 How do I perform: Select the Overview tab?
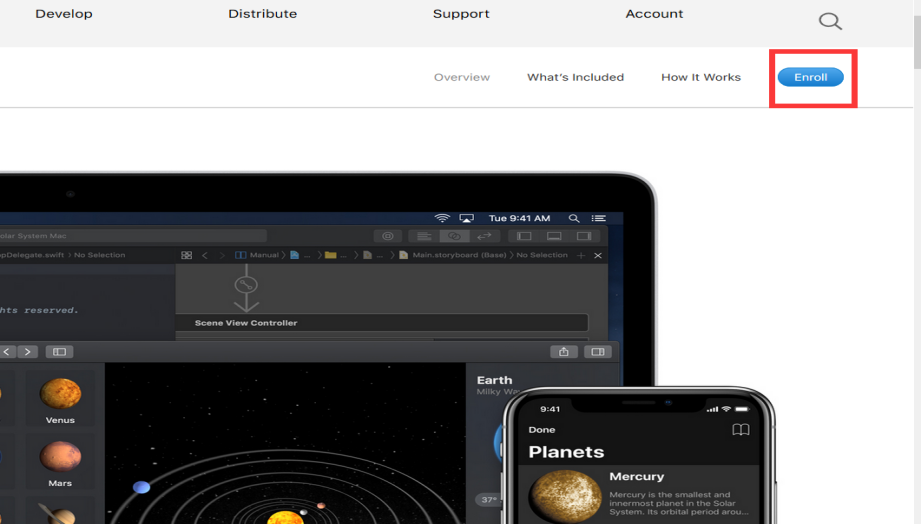[462, 77]
